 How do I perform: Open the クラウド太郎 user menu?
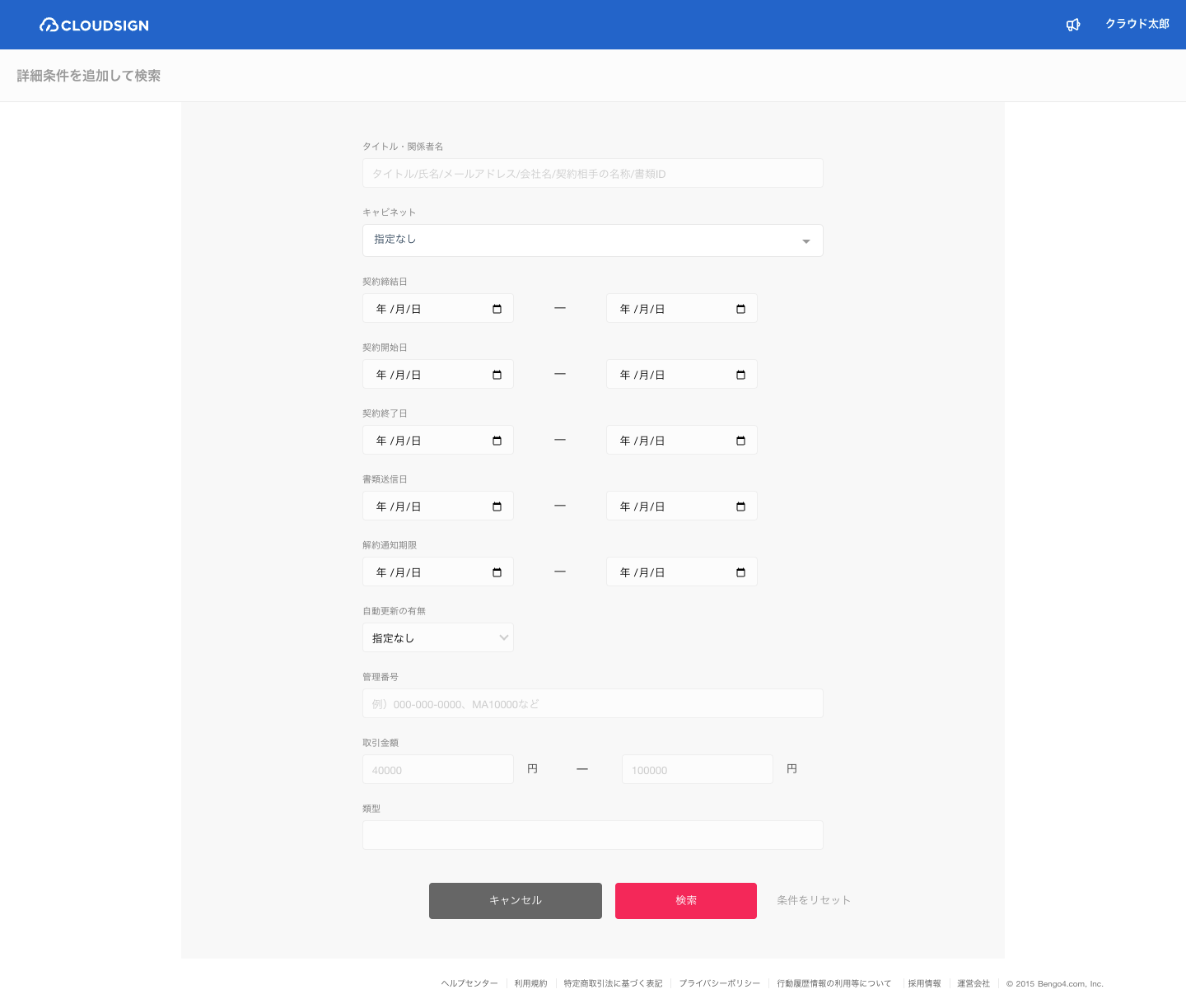point(1137,24)
